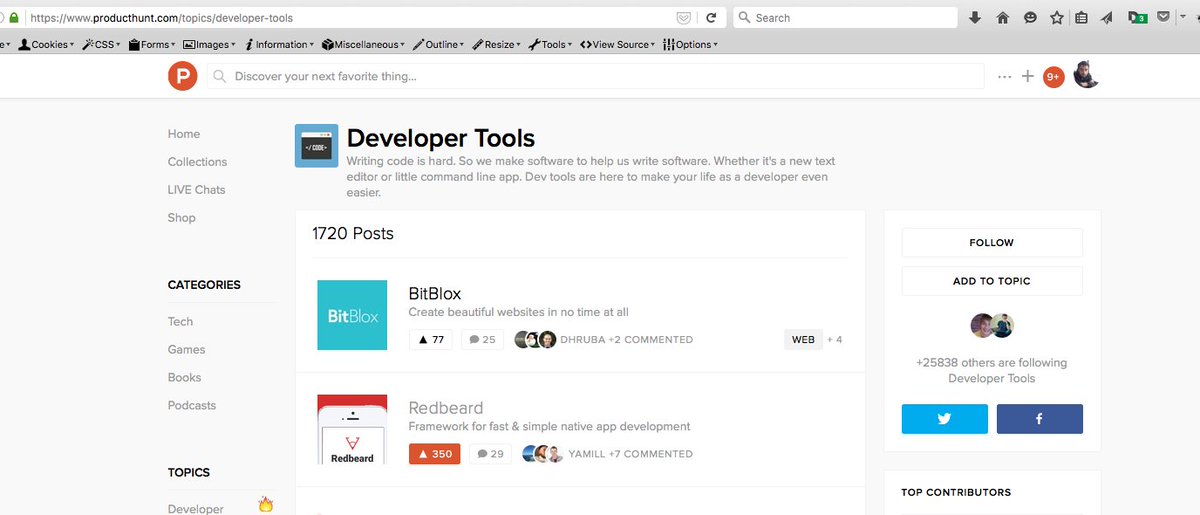Click the paper plane send icon
The image size is (1200, 515).
(x=1107, y=18)
